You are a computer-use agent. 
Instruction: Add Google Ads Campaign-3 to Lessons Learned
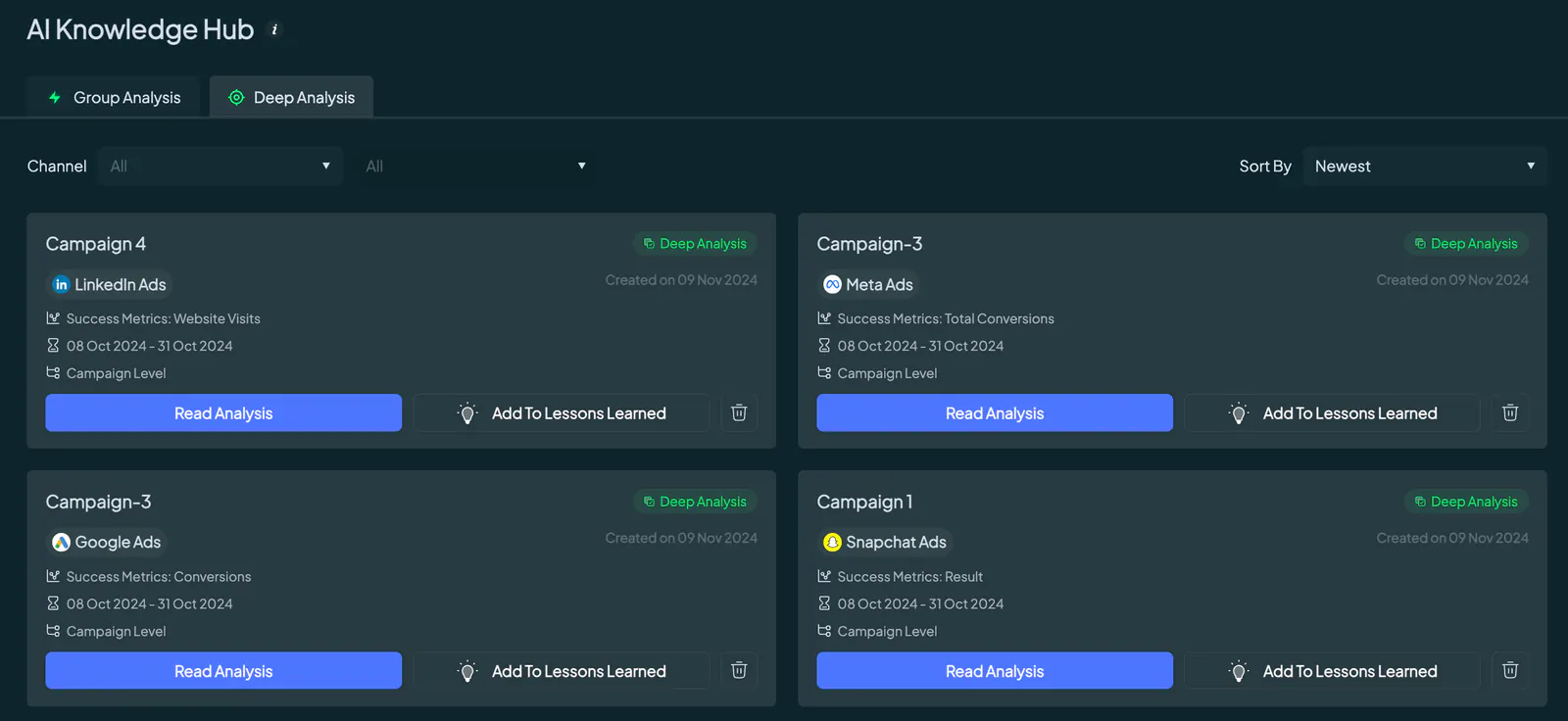[561, 670]
